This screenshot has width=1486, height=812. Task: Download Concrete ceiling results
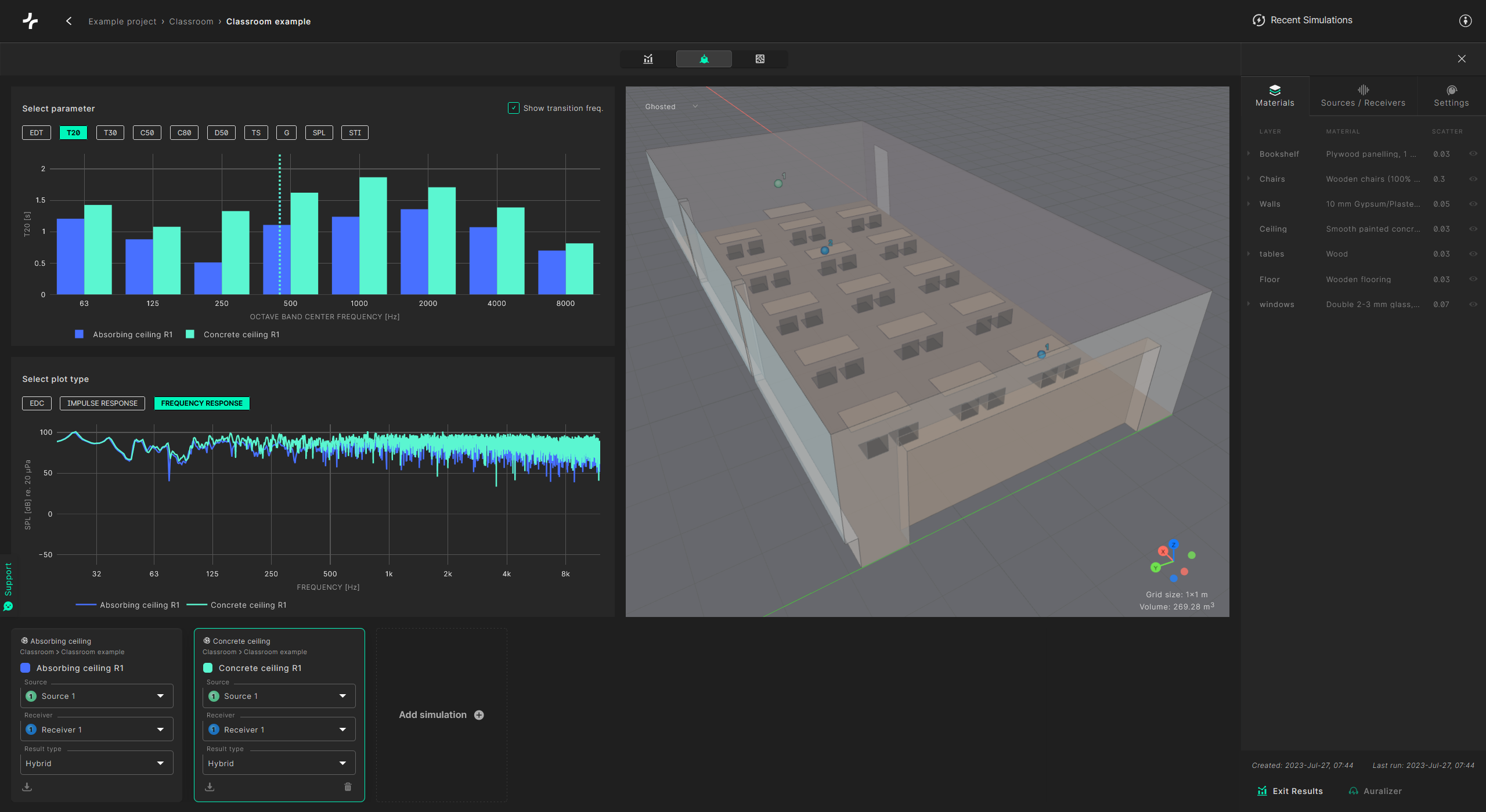[210, 786]
